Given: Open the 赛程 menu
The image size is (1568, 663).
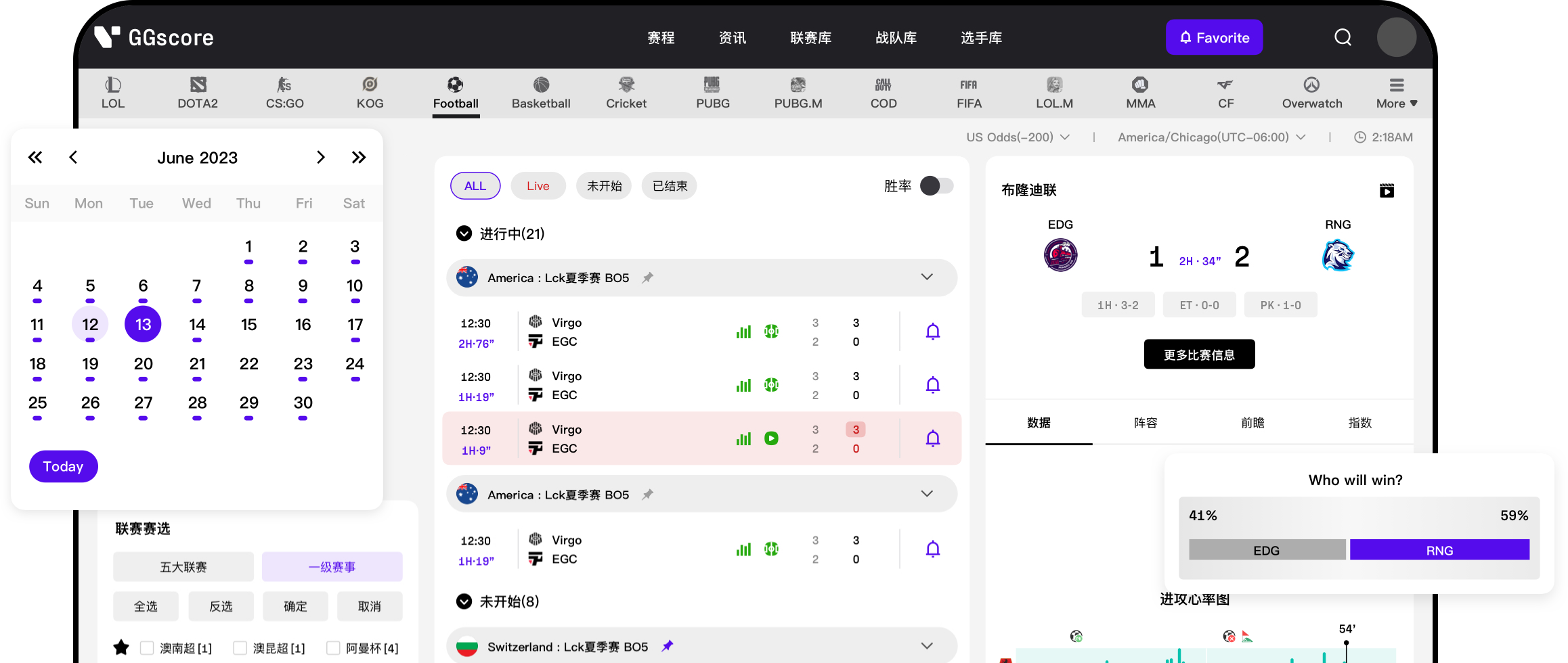Looking at the screenshot, I should [661, 38].
